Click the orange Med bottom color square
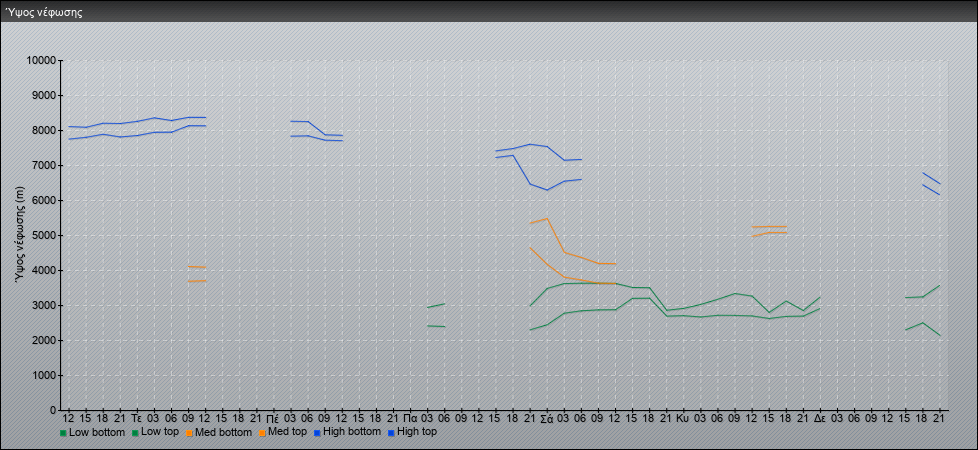 pyautogui.click(x=188, y=433)
